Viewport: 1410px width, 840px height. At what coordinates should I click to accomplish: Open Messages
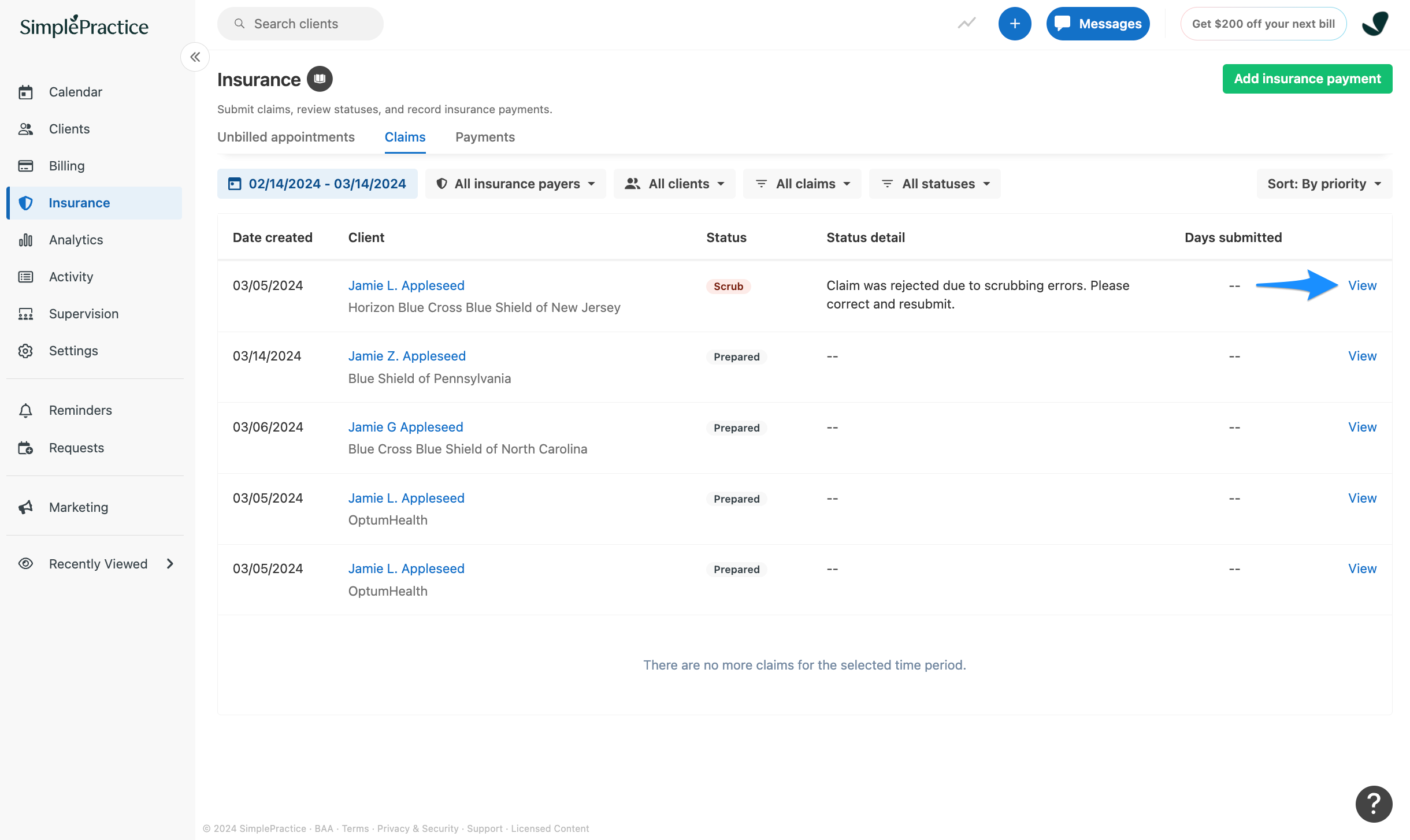[1098, 24]
